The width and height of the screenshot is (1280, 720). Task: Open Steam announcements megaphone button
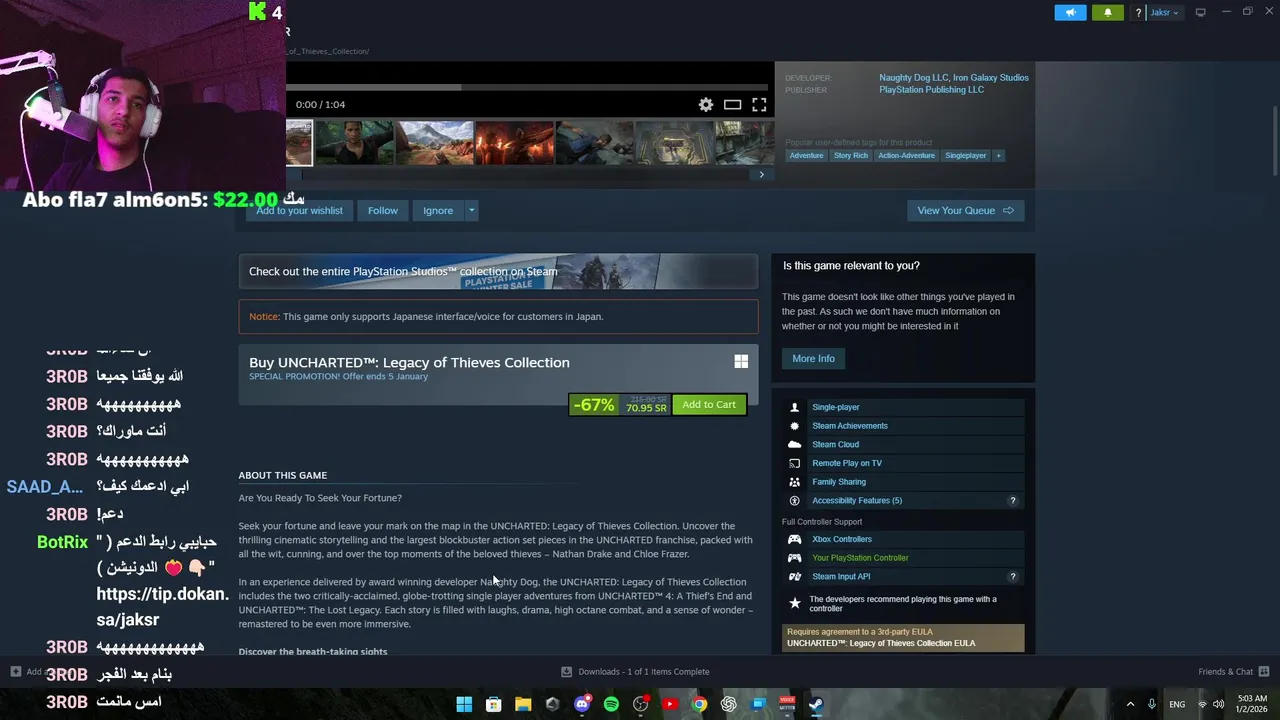click(1070, 13)
